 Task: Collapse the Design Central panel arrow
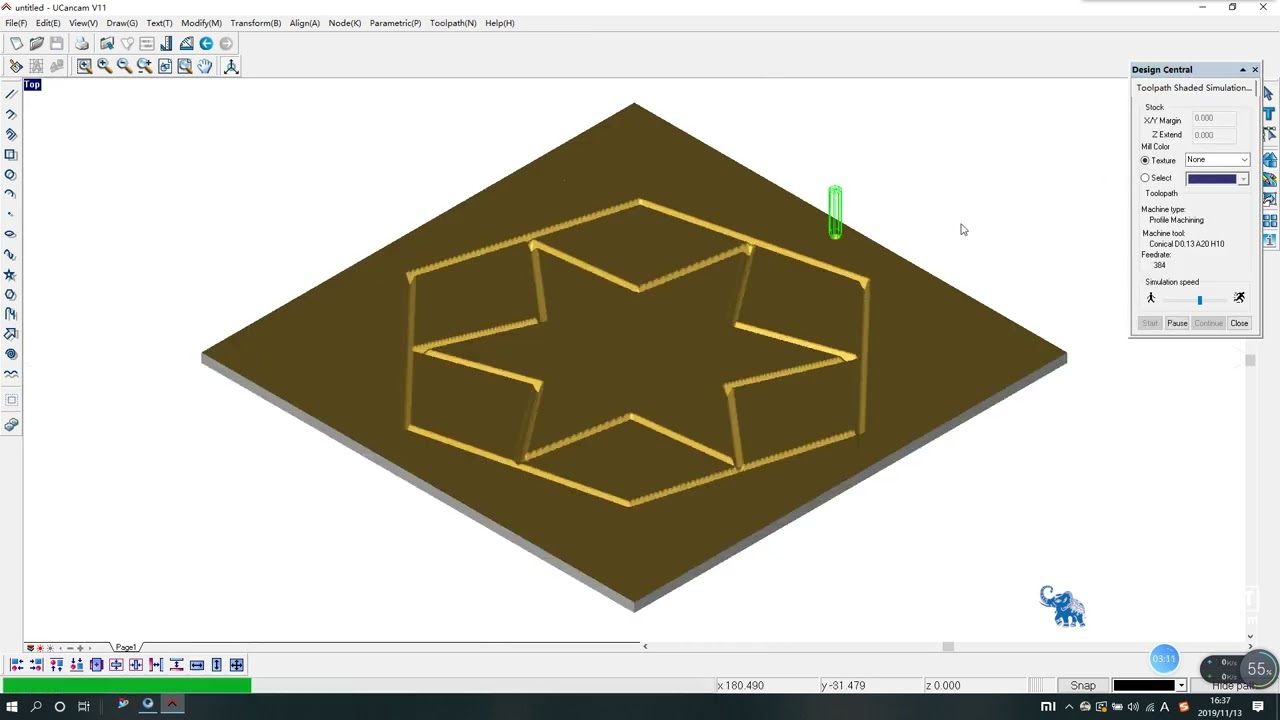click(x=1243, y=69)
